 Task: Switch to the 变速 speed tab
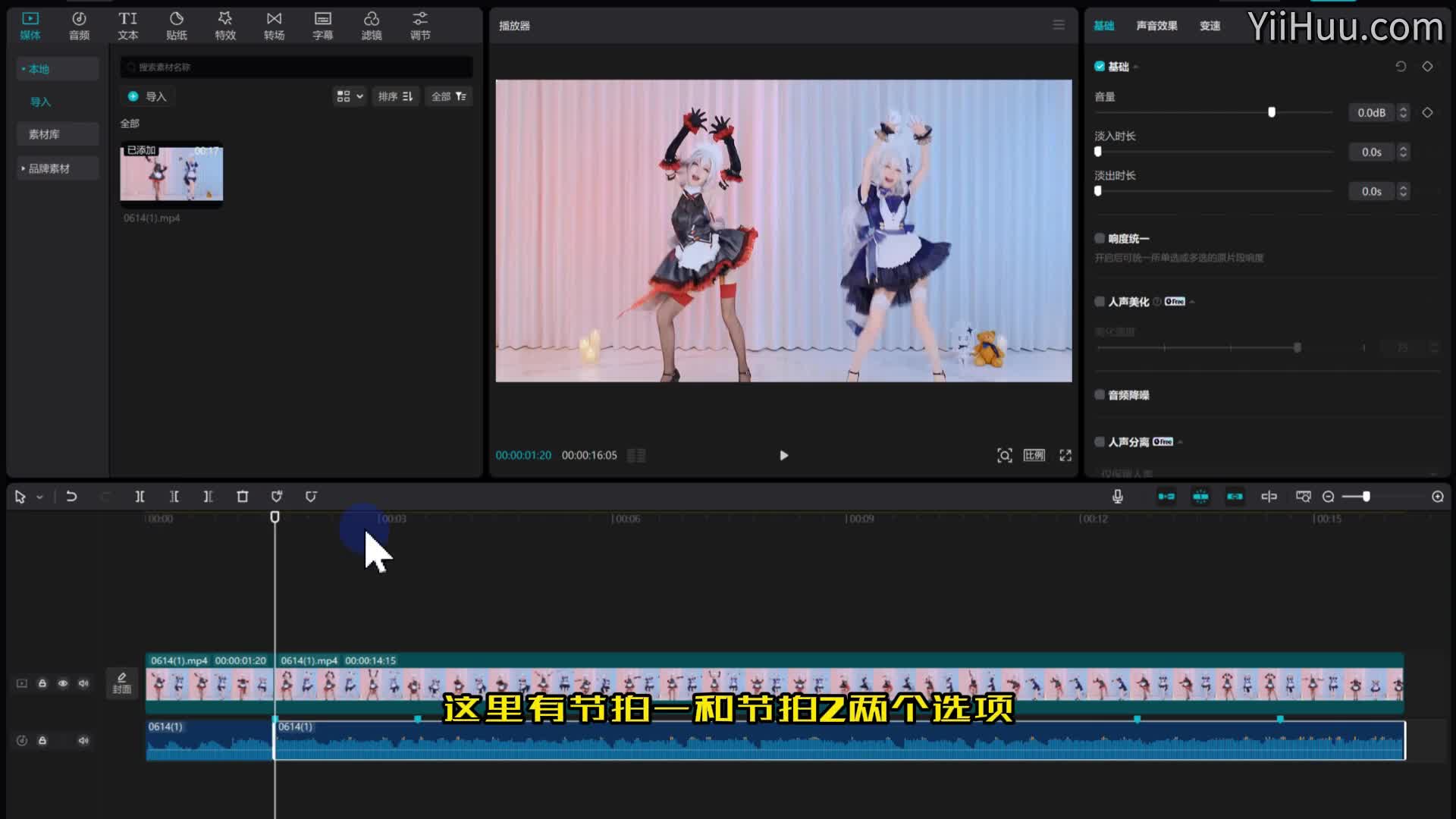click(1210, 26)
